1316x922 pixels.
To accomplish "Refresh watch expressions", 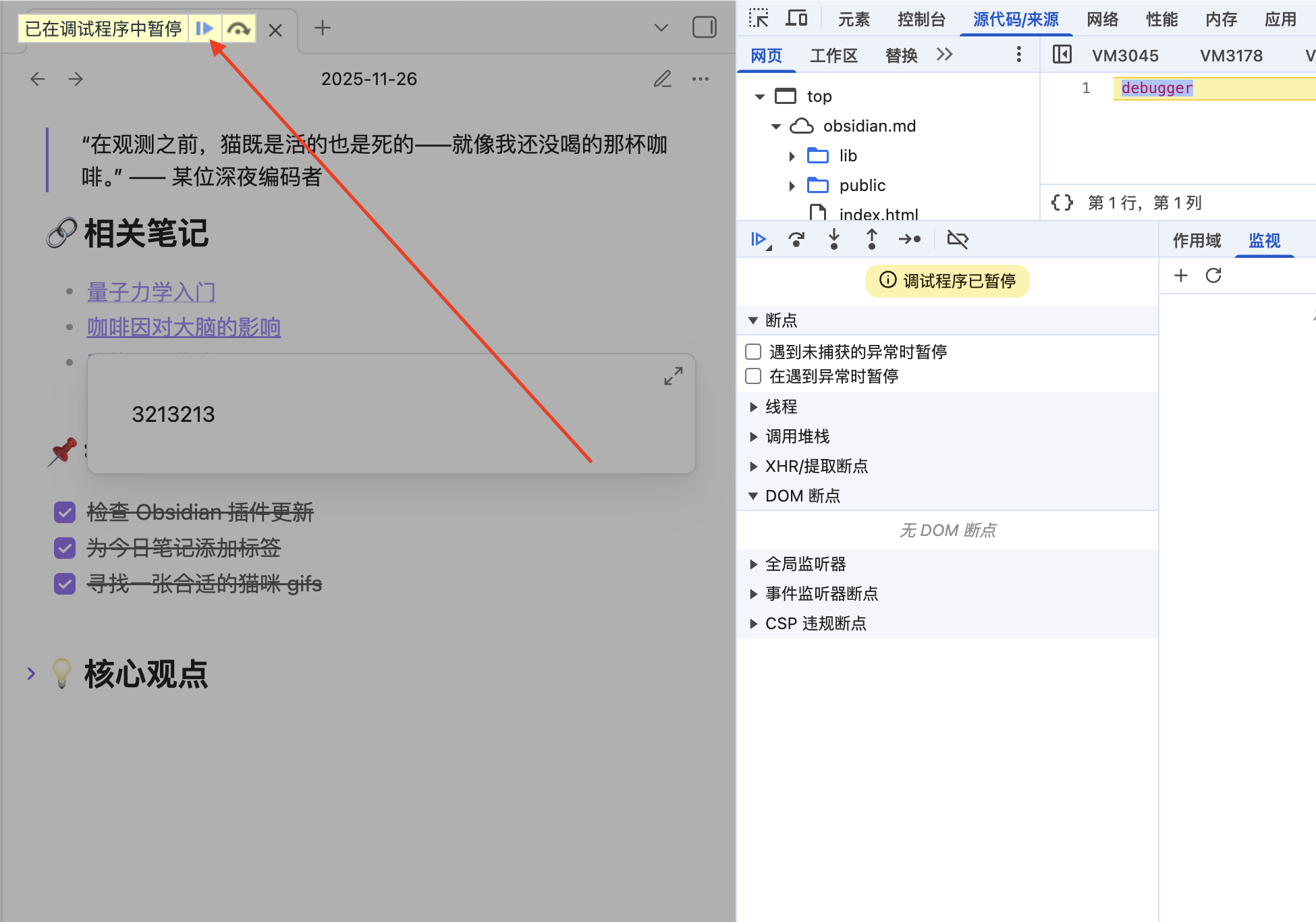I will [1213, 275].
